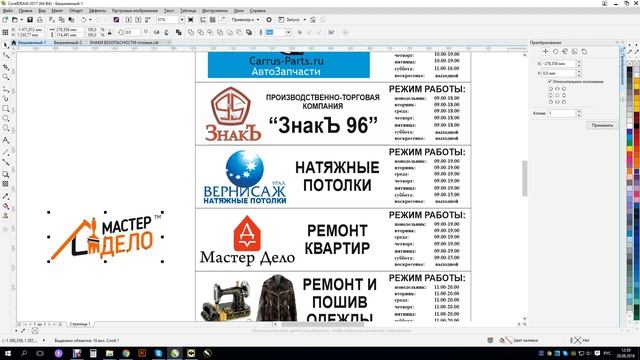Open the zoom level dropdown

tap(182, 20)
